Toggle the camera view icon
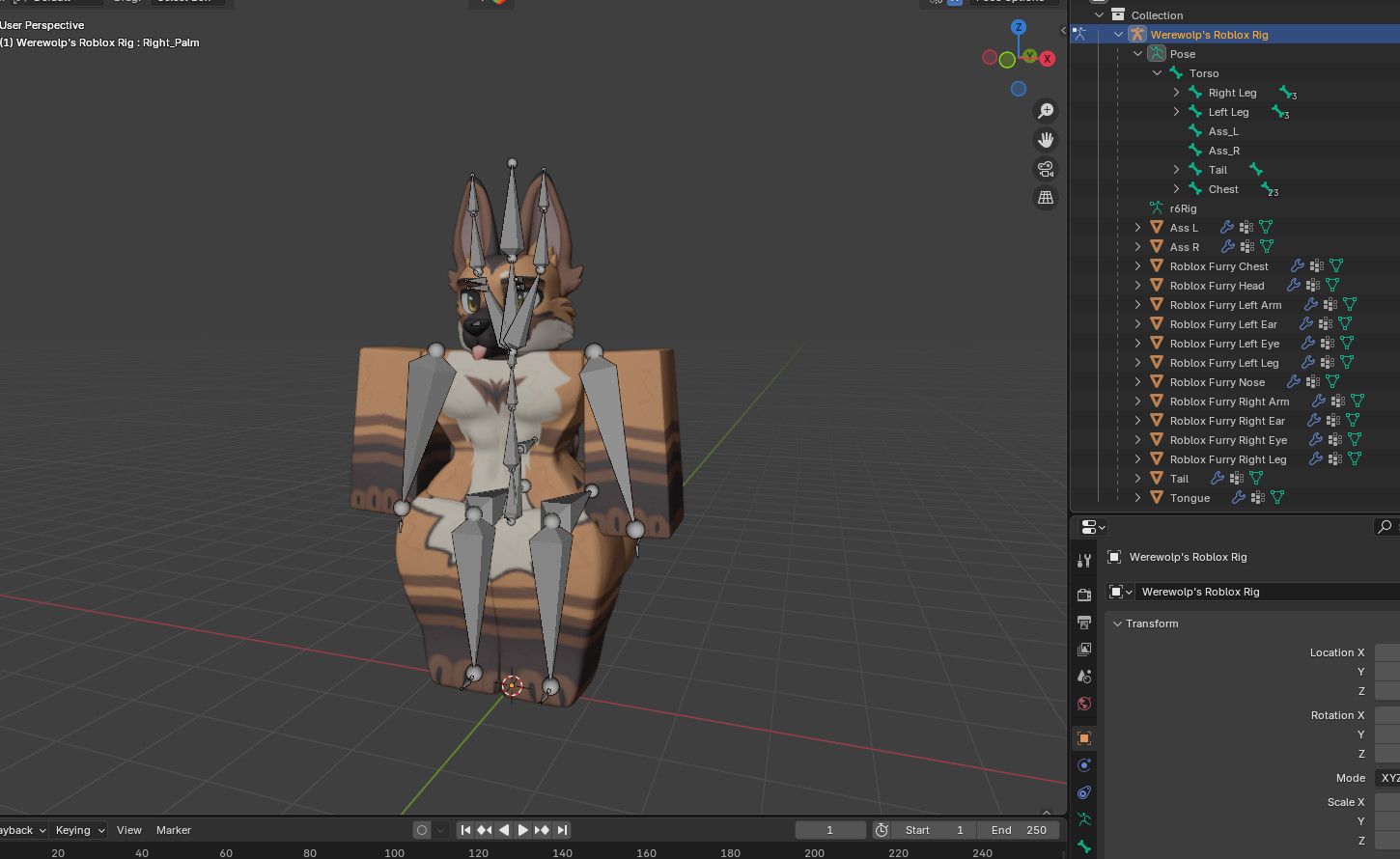The width and height of the screenshot is (1400, 859). [x=1046, y=169]
